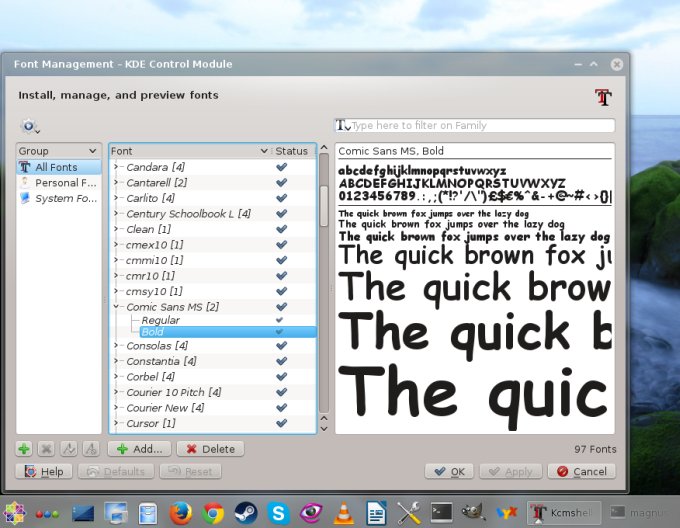Viewport: 680px width, 528px height.
Task: Toggle status checkmark for Comic Sans Regular
Action: (280, 320)
